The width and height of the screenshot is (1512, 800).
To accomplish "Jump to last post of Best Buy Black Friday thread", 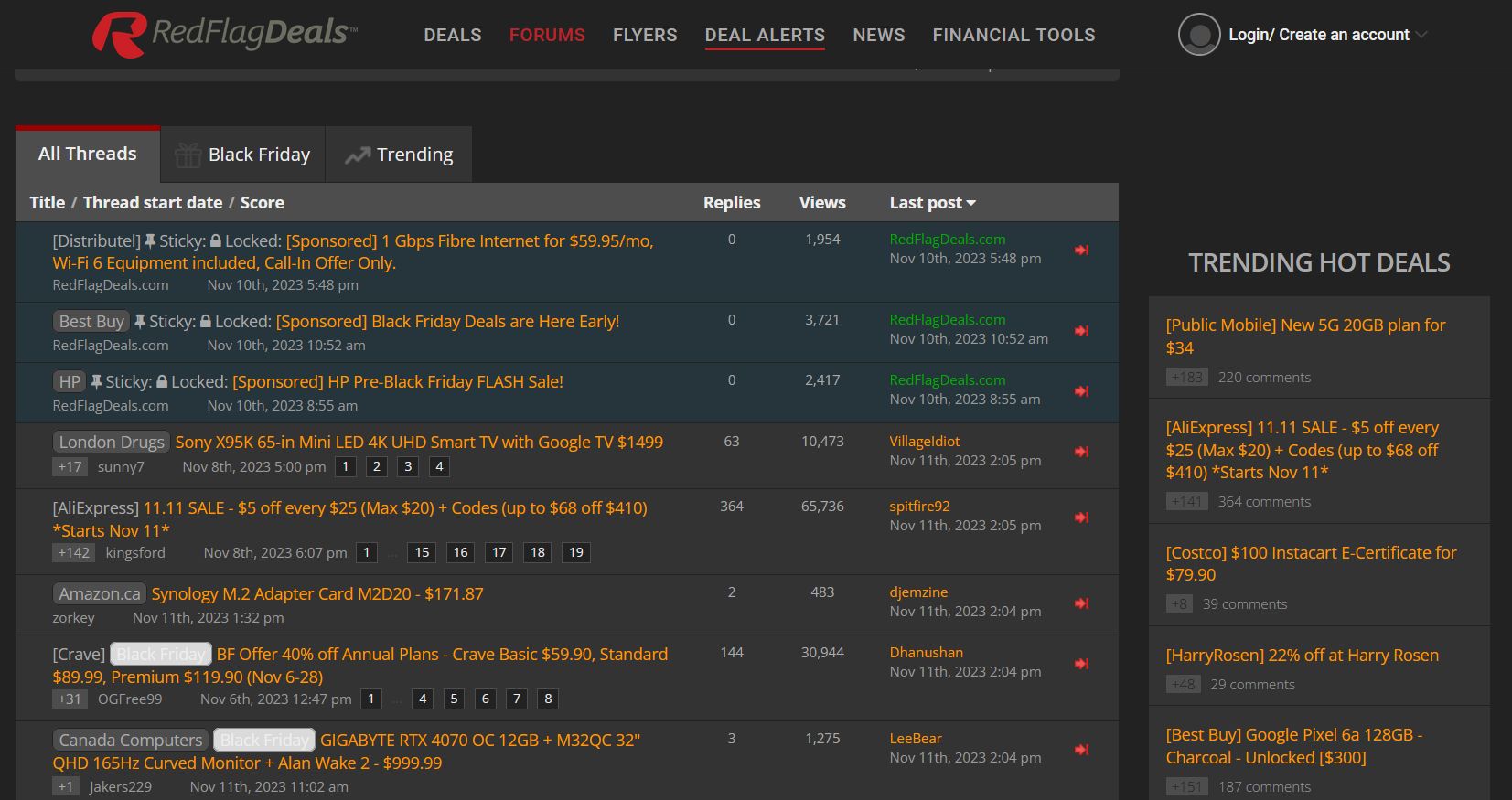I will pyautogui.click(x=1081, y=330).
